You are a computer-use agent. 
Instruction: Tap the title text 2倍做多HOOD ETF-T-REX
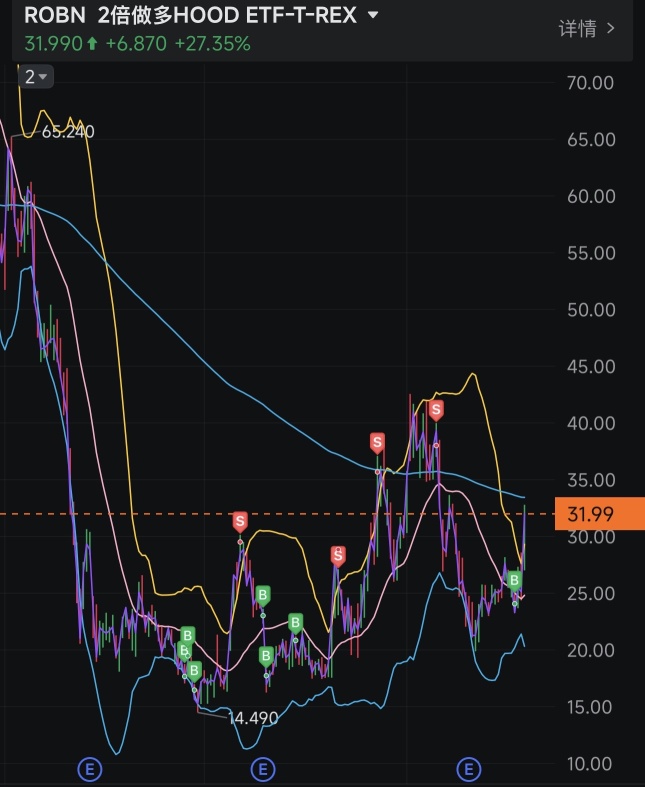[x=227, y=16]
